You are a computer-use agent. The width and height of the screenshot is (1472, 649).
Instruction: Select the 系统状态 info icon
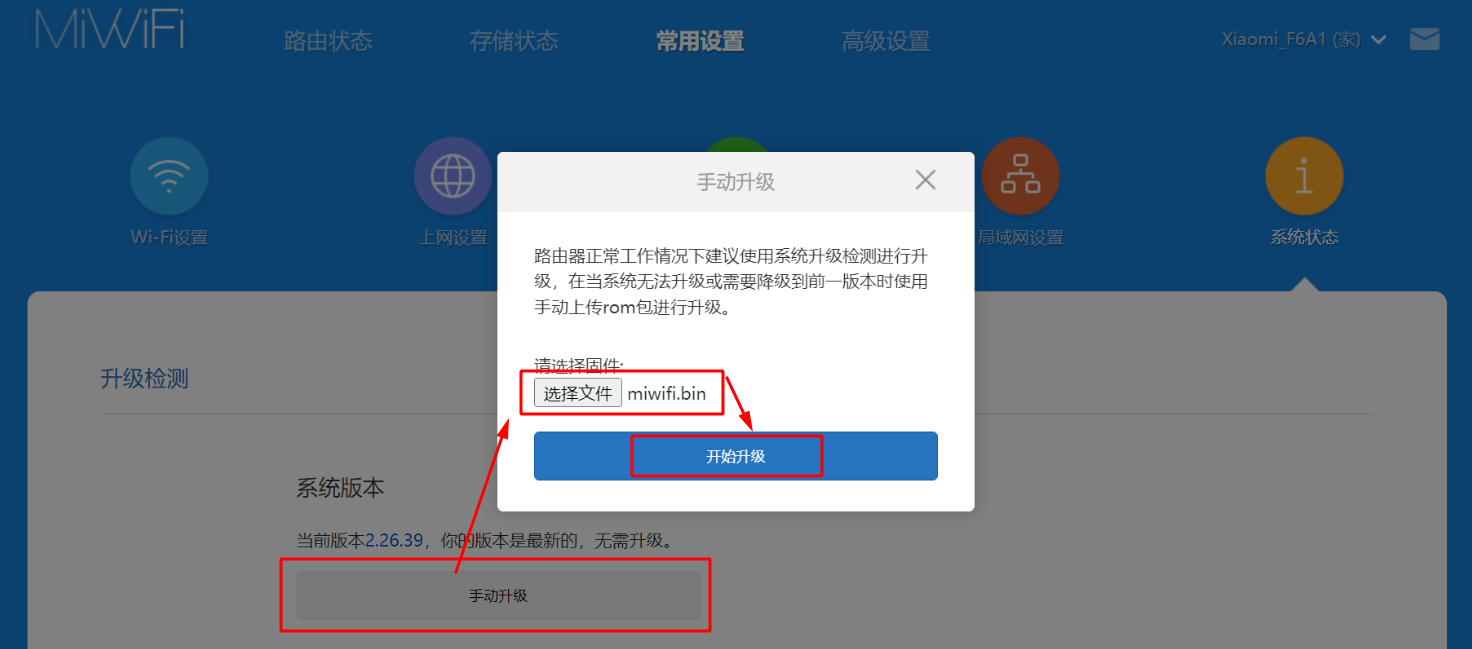coord(1304,176)
